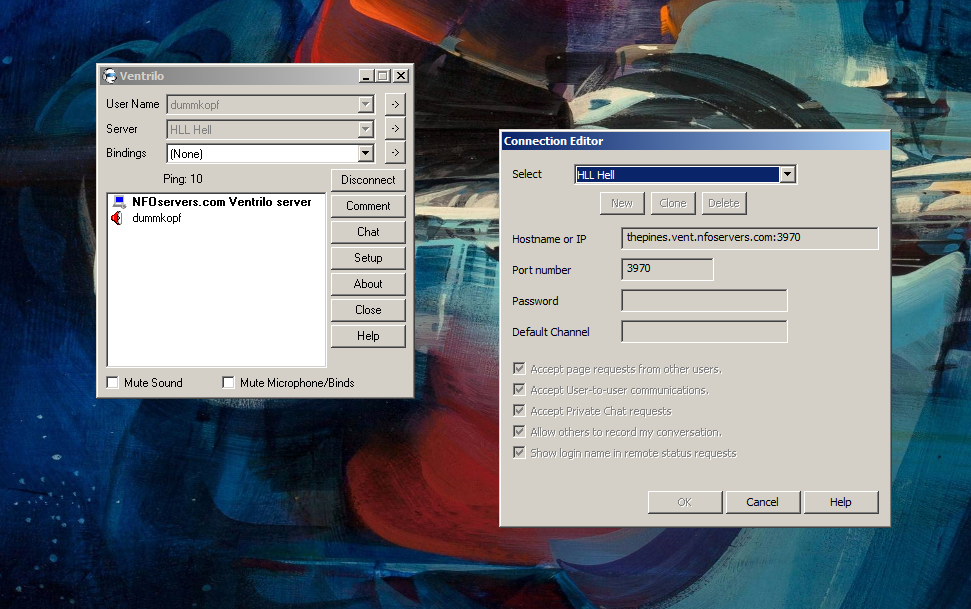Click OK in Connection Editor
This screenshot has height=609, width=971.
tap(684, 502)
